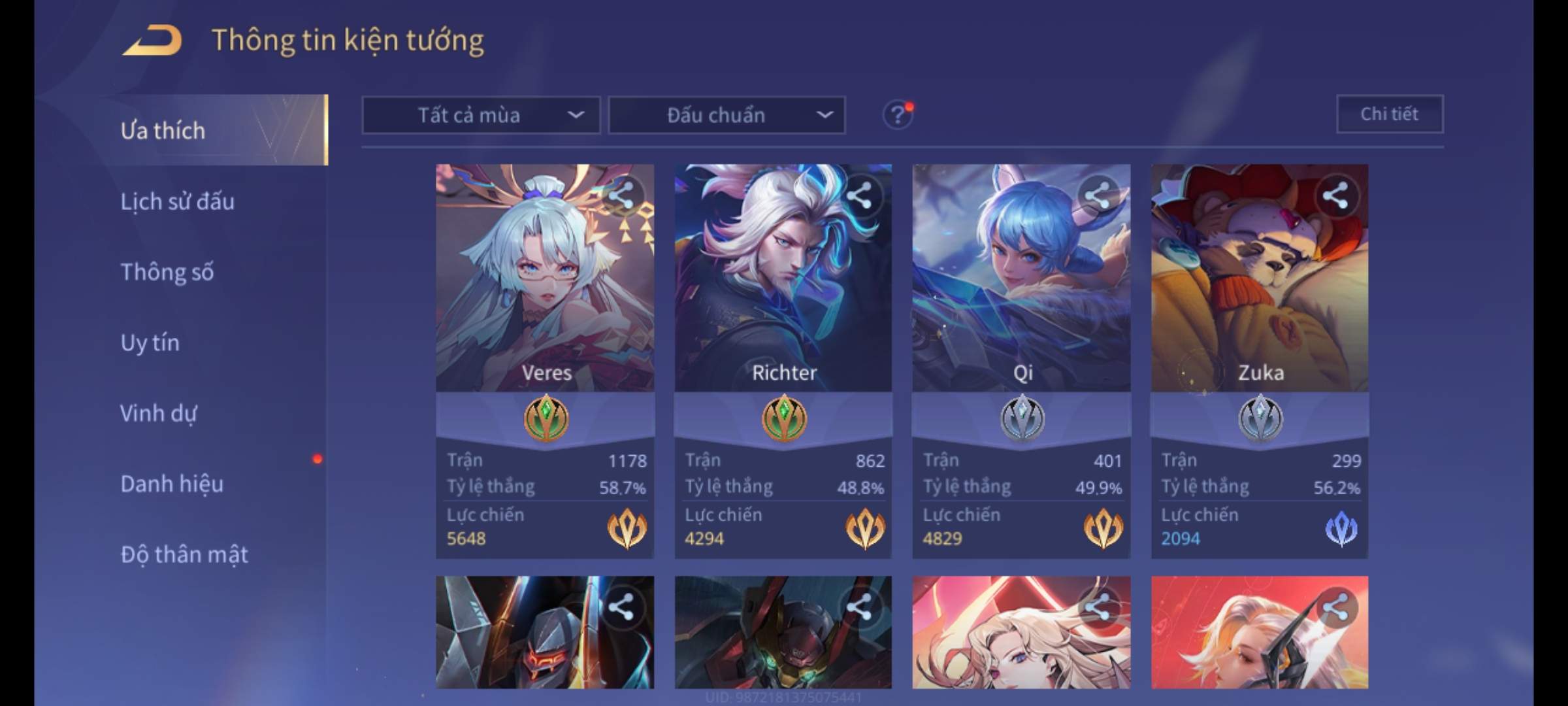Screen dimensions: 1568x706
Task: Expand the Tất cả mùa dropdown
Action: 481,116
